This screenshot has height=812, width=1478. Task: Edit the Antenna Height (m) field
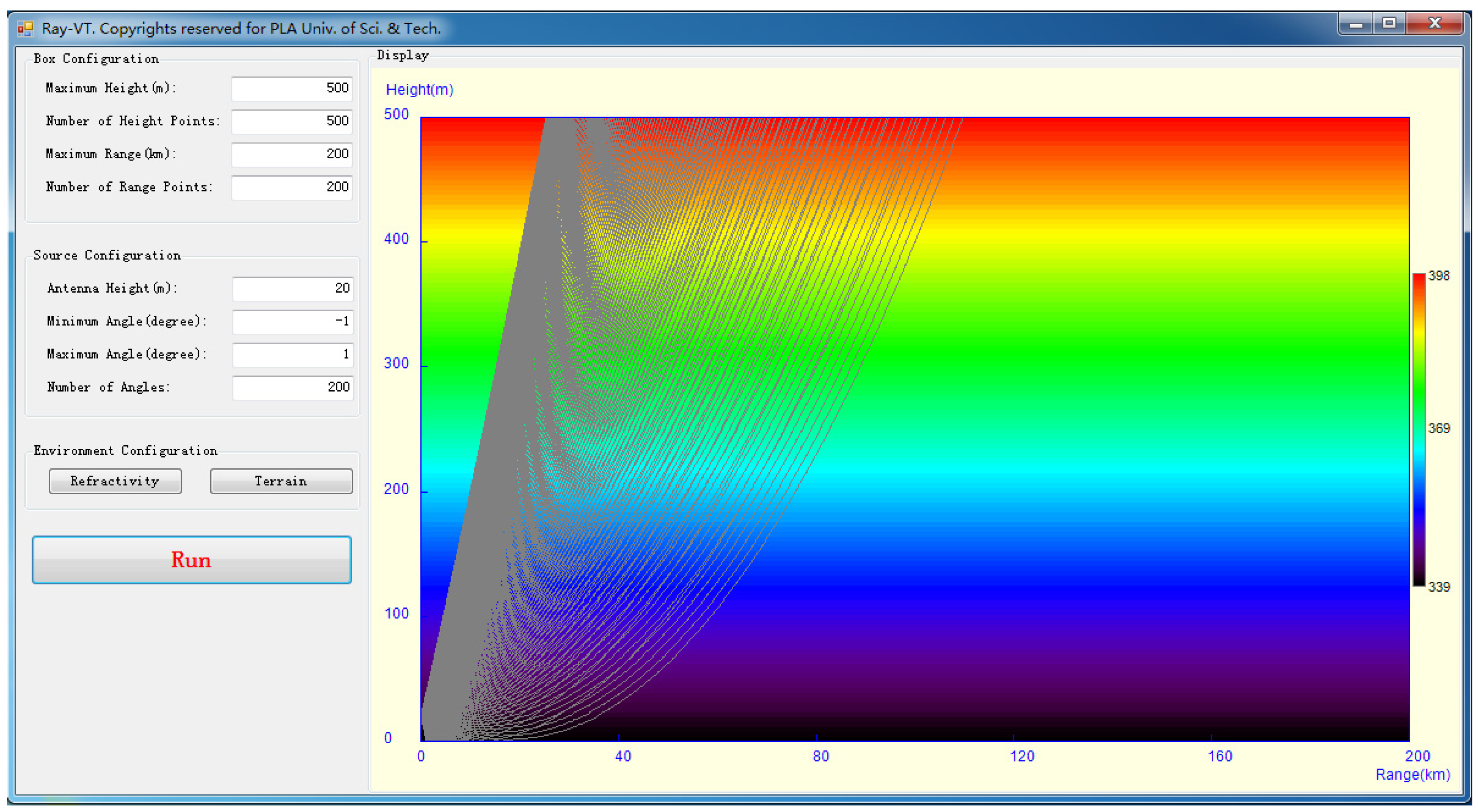click(293, 289)
